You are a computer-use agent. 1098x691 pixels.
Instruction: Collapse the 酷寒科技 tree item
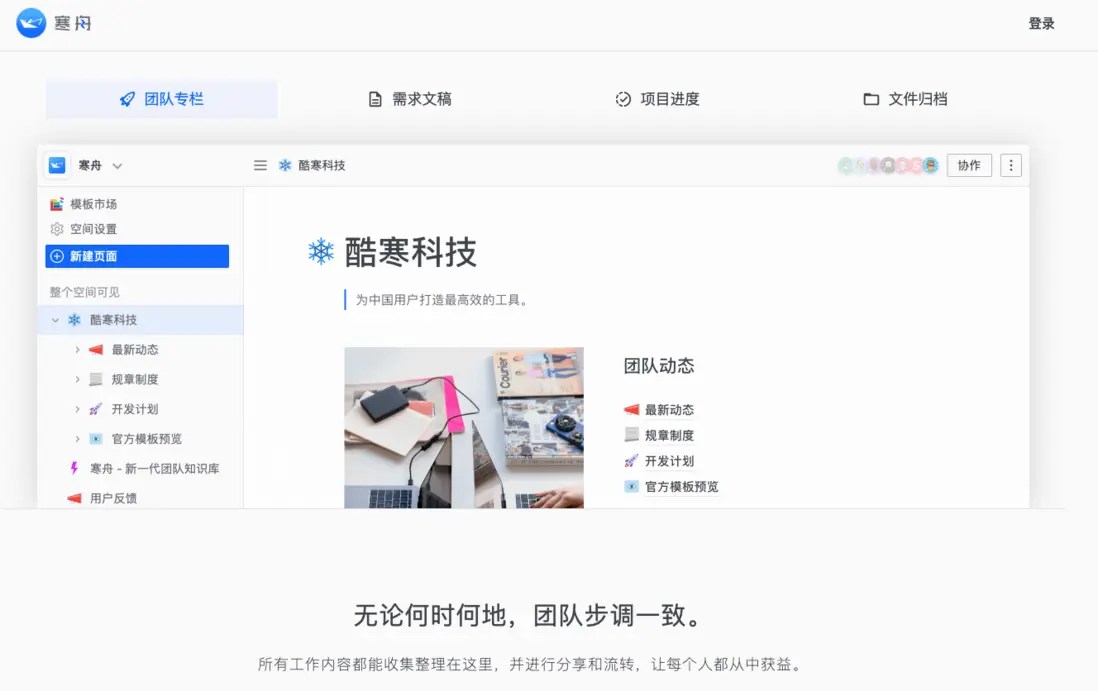55,320
